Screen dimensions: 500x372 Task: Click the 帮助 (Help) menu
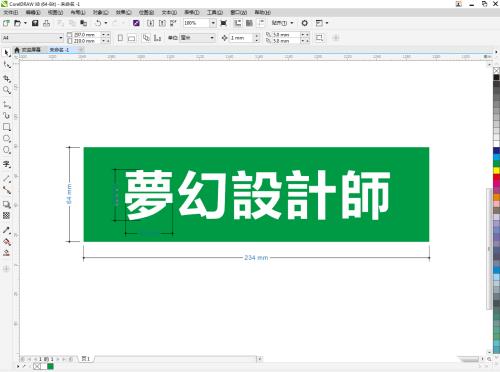263,12
